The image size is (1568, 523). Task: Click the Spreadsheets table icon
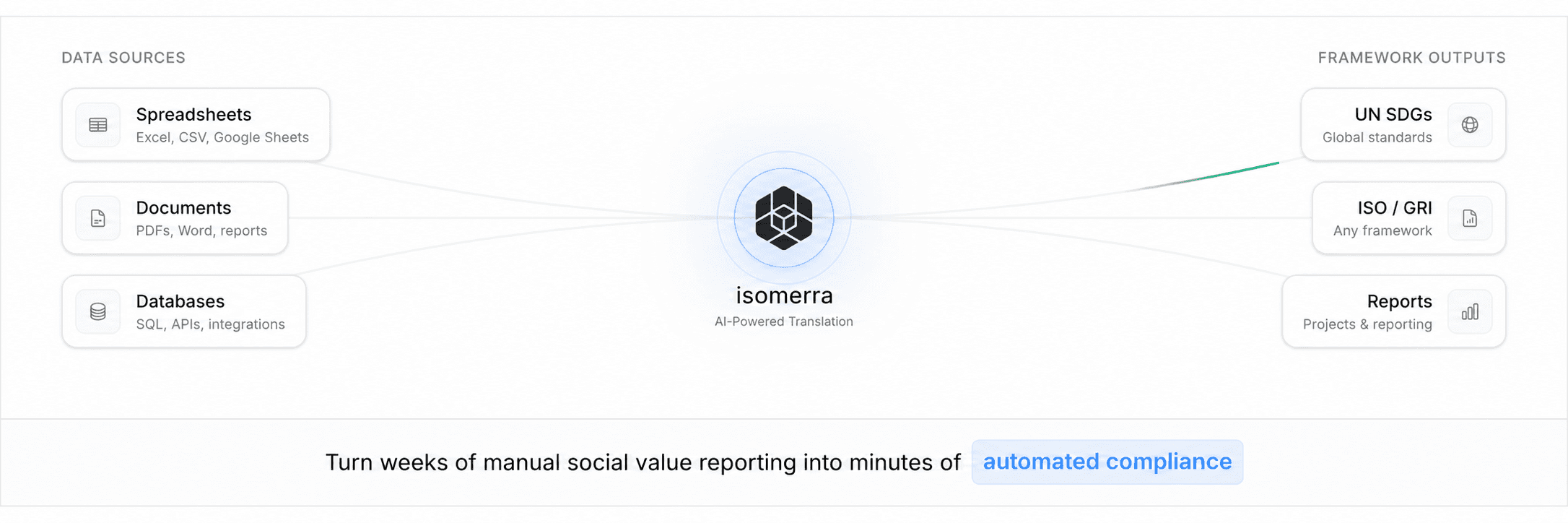tap(98, 125)
